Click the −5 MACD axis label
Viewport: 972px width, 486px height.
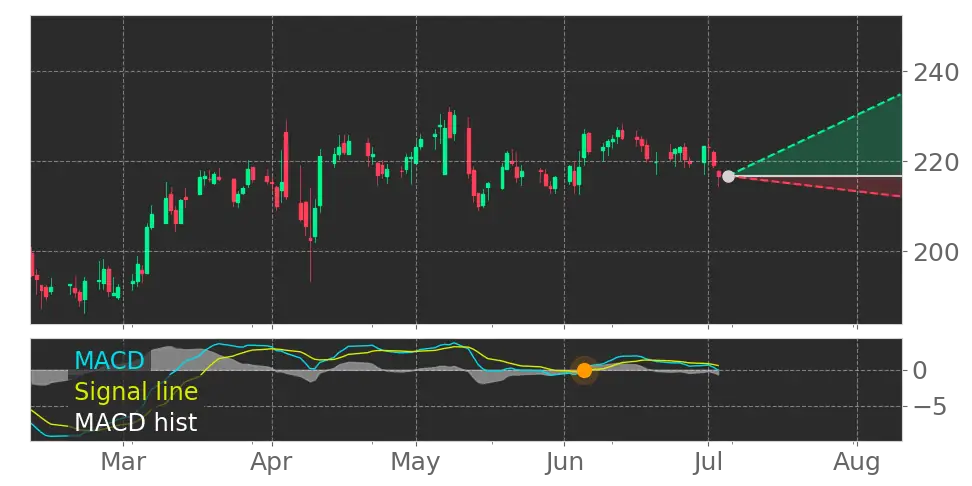(x=928, y=407)
